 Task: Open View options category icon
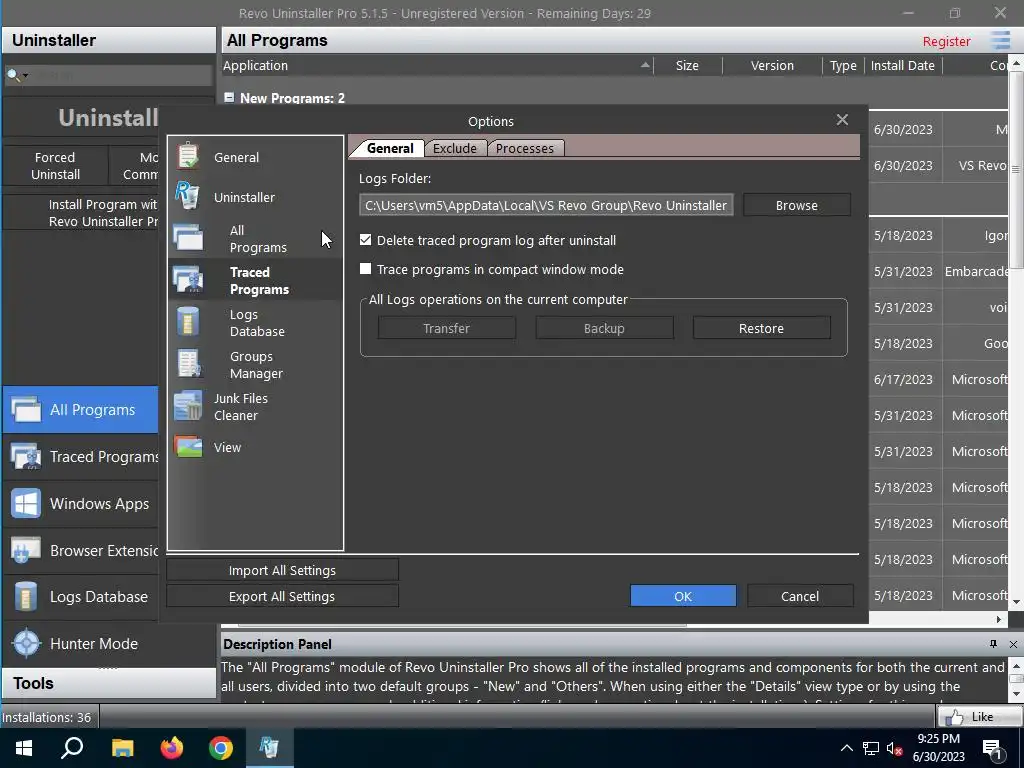click(x=188, y=447)
